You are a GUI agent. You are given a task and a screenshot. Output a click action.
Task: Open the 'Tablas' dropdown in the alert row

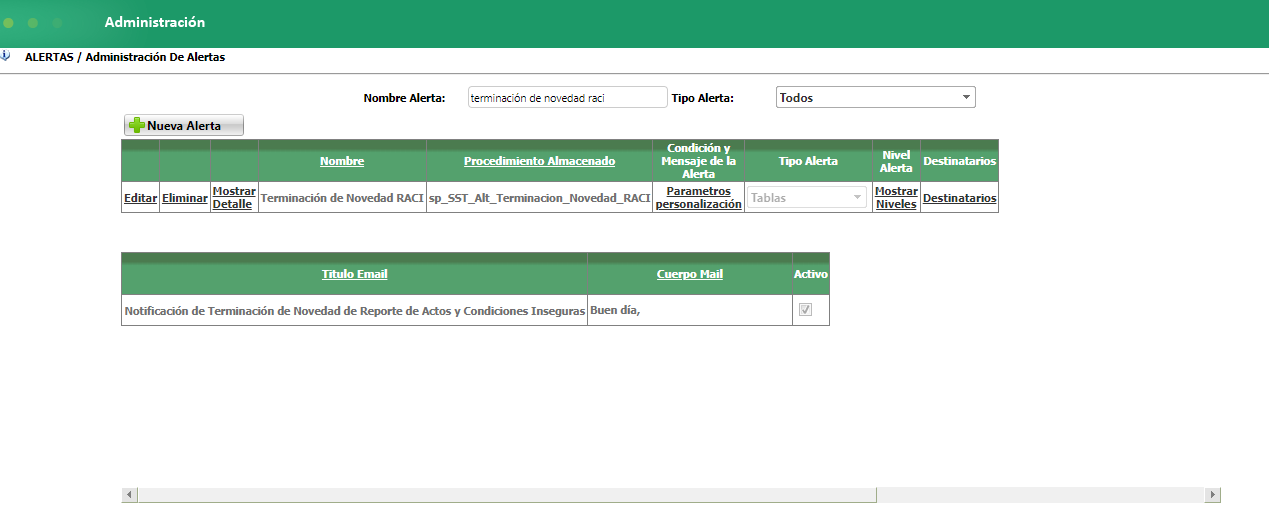806,198
